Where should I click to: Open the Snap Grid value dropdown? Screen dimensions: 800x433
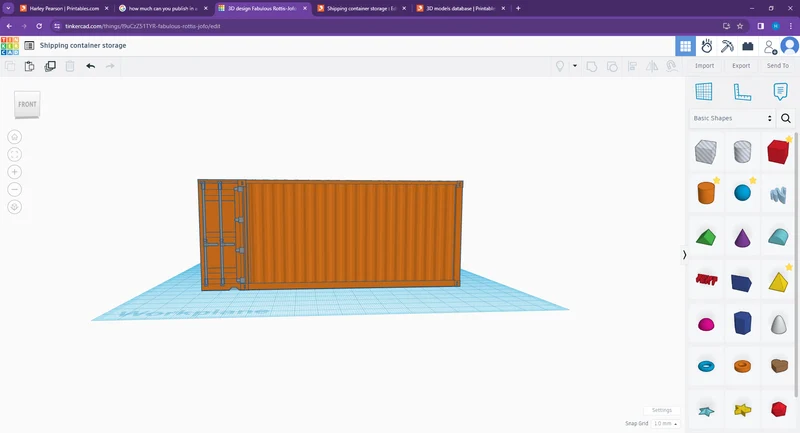coord(666,423)
